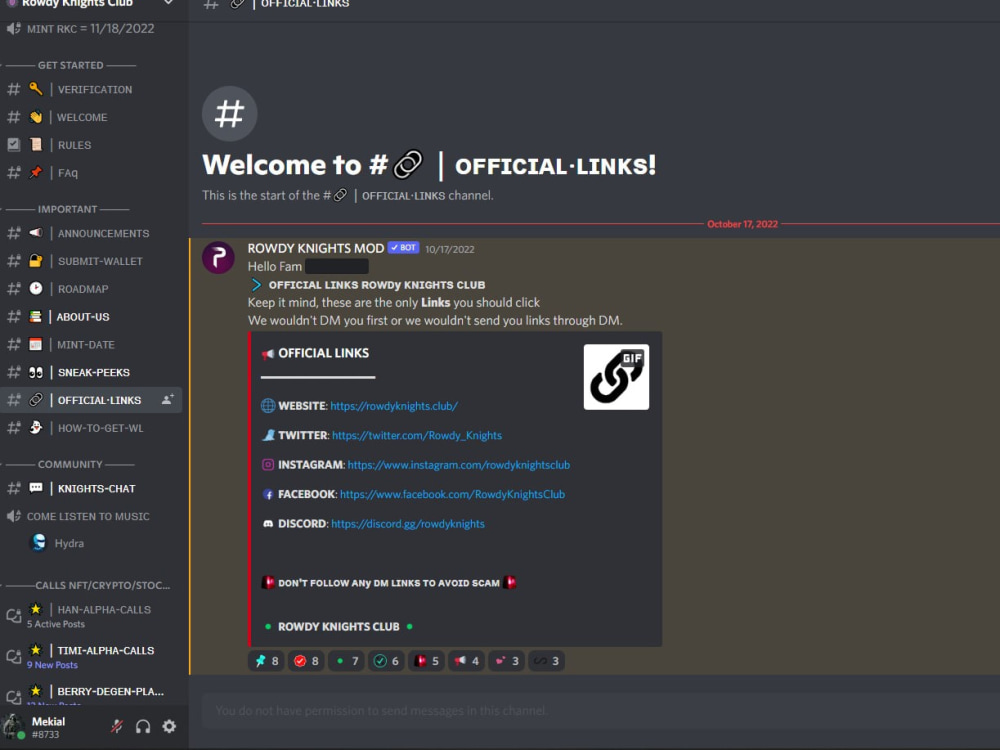Click the create invite icon on OFFICIAL·LINKS
The width and height of the screenshot is (1000, 750).
click(x=167, y=400)
